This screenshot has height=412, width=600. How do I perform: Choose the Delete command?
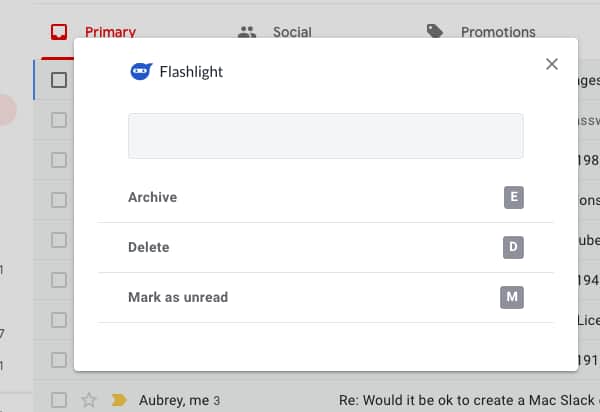pyautogui.click(x=325, y=248)
